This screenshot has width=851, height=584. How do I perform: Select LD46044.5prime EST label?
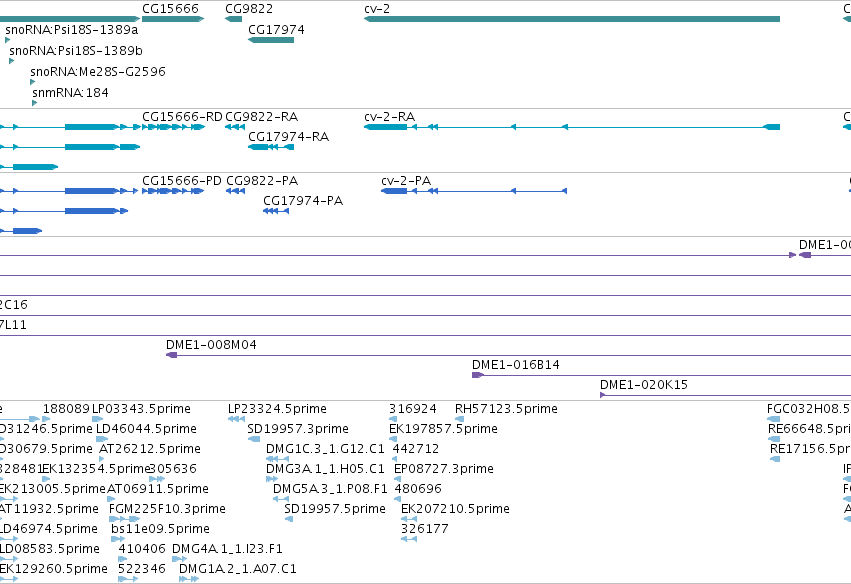(146, 429)
